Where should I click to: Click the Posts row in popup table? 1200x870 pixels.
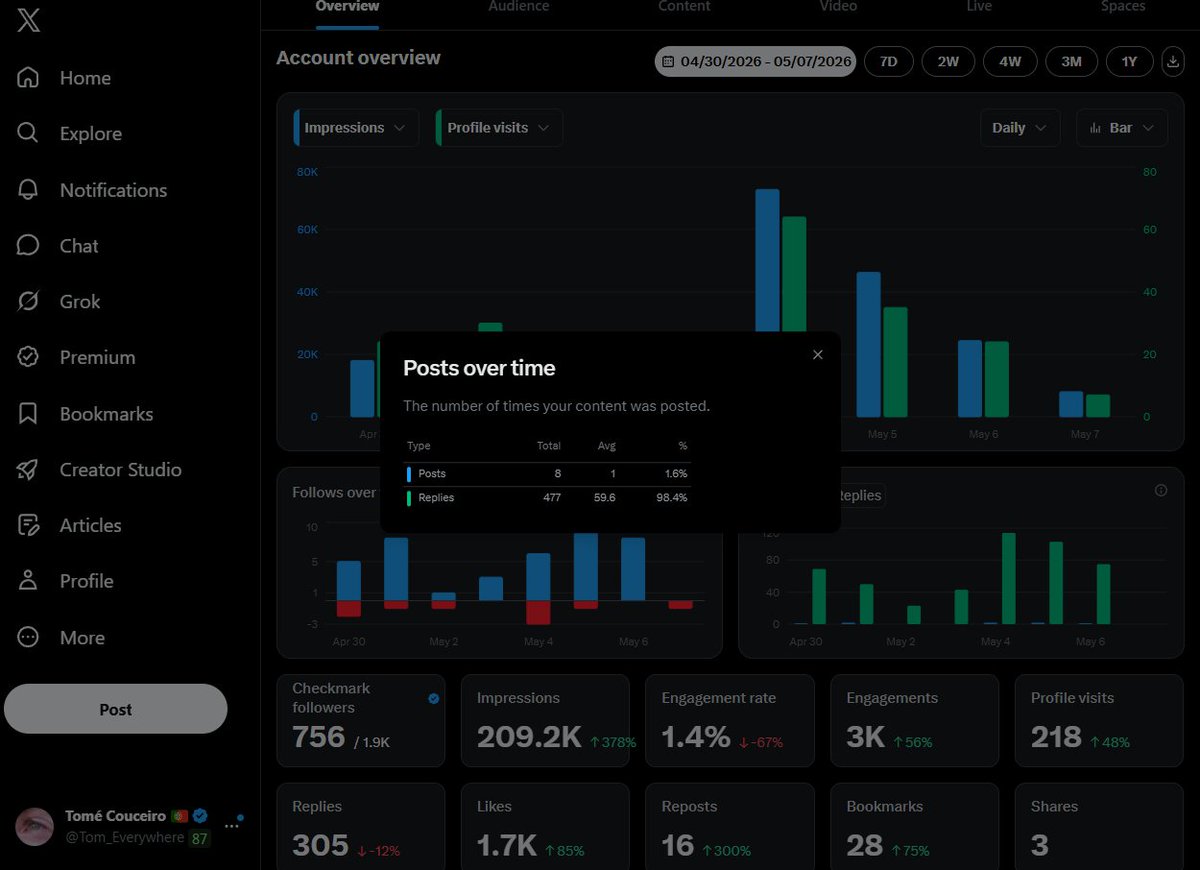[547, 474]
